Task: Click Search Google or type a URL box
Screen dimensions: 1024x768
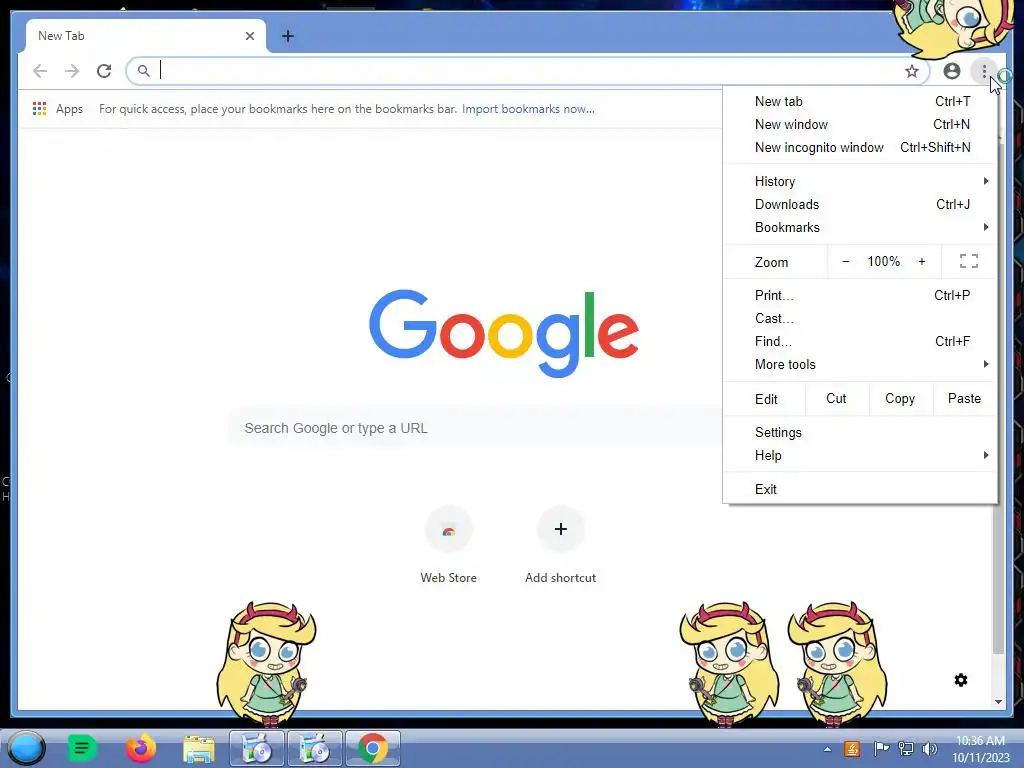Action: [x=477, y=428]
